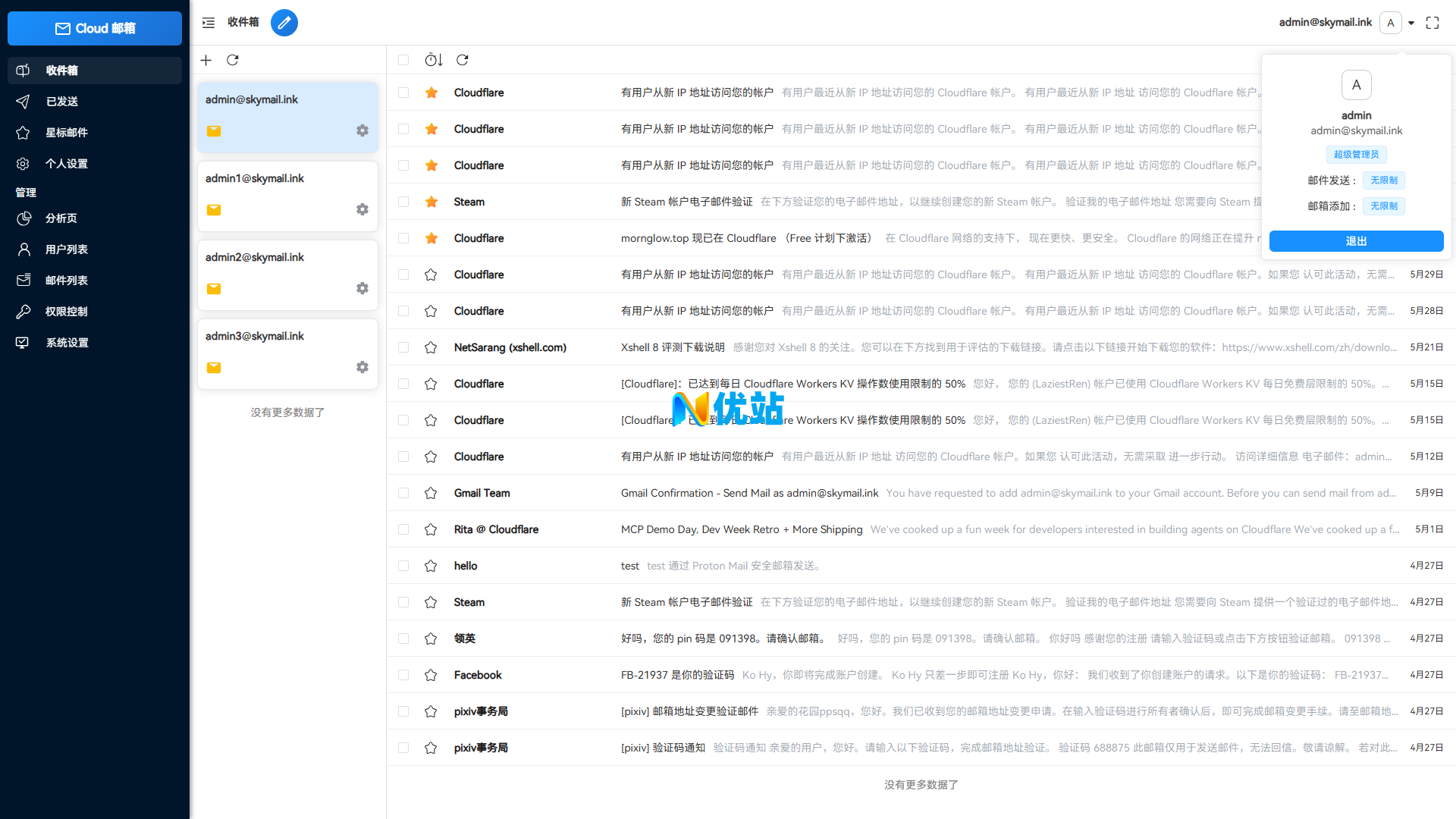
Task: Toggle the account dropdown caret arrow
Action: [x=1411, y=23]
